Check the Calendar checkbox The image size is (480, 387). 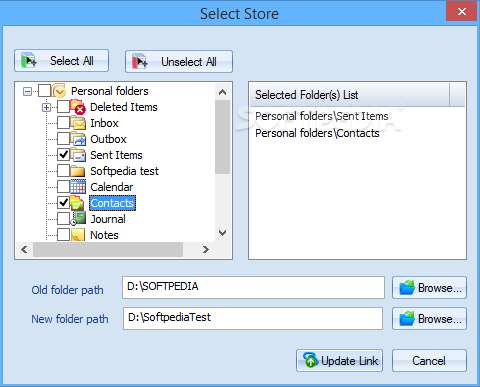point(63,187)
